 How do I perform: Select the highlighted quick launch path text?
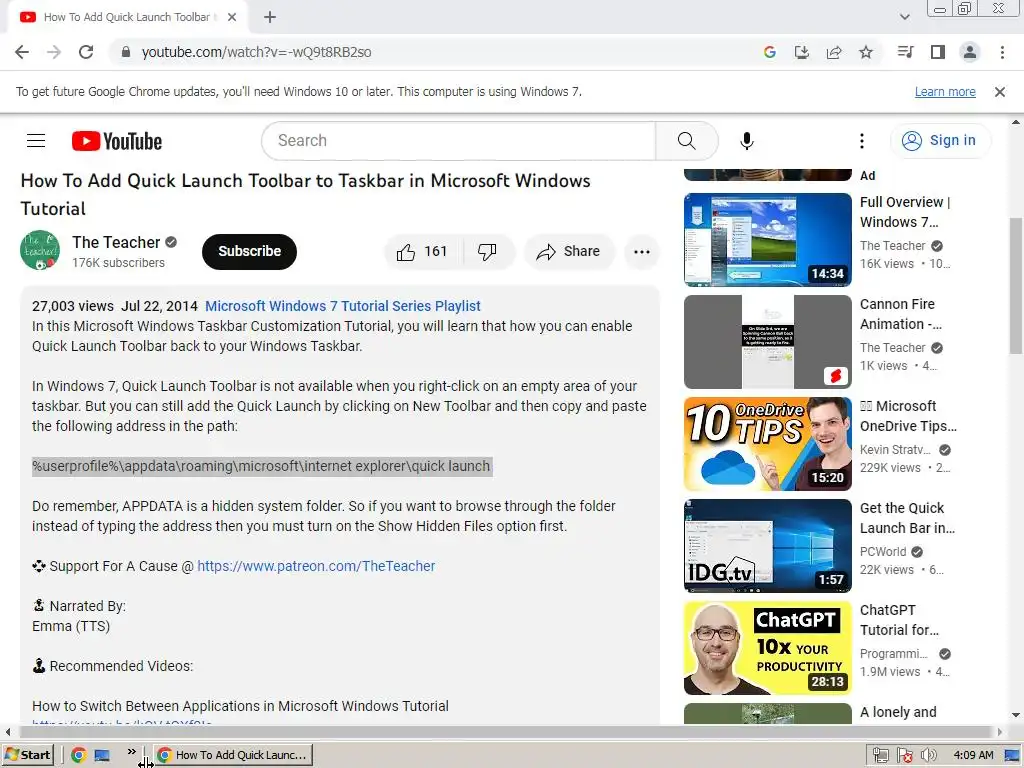coord(262,466)
